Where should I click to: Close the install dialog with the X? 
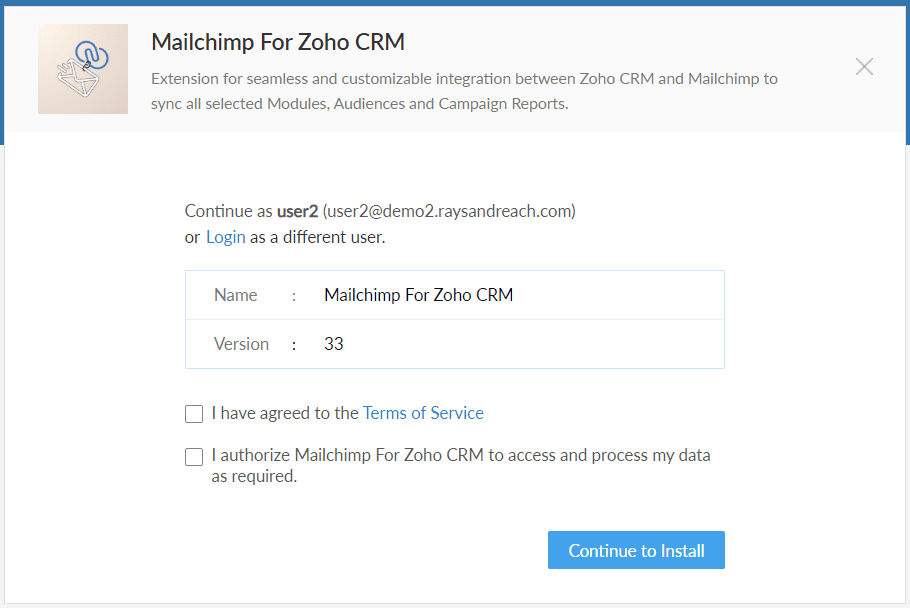(864, 67)
